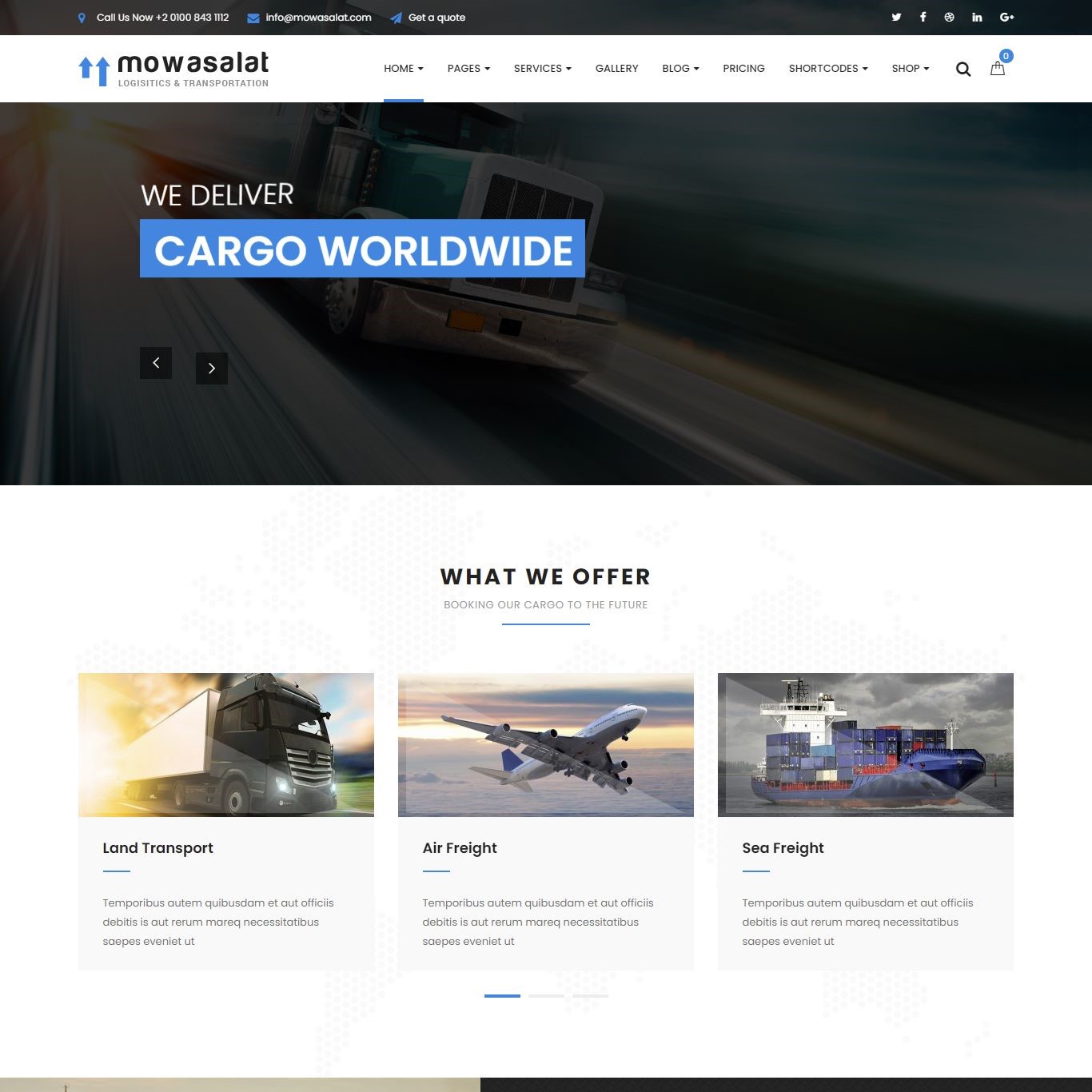The width and height of the screenshot is (1092, 1092).
Task: Open the Services dropdown menu
Action: (543, 69)
